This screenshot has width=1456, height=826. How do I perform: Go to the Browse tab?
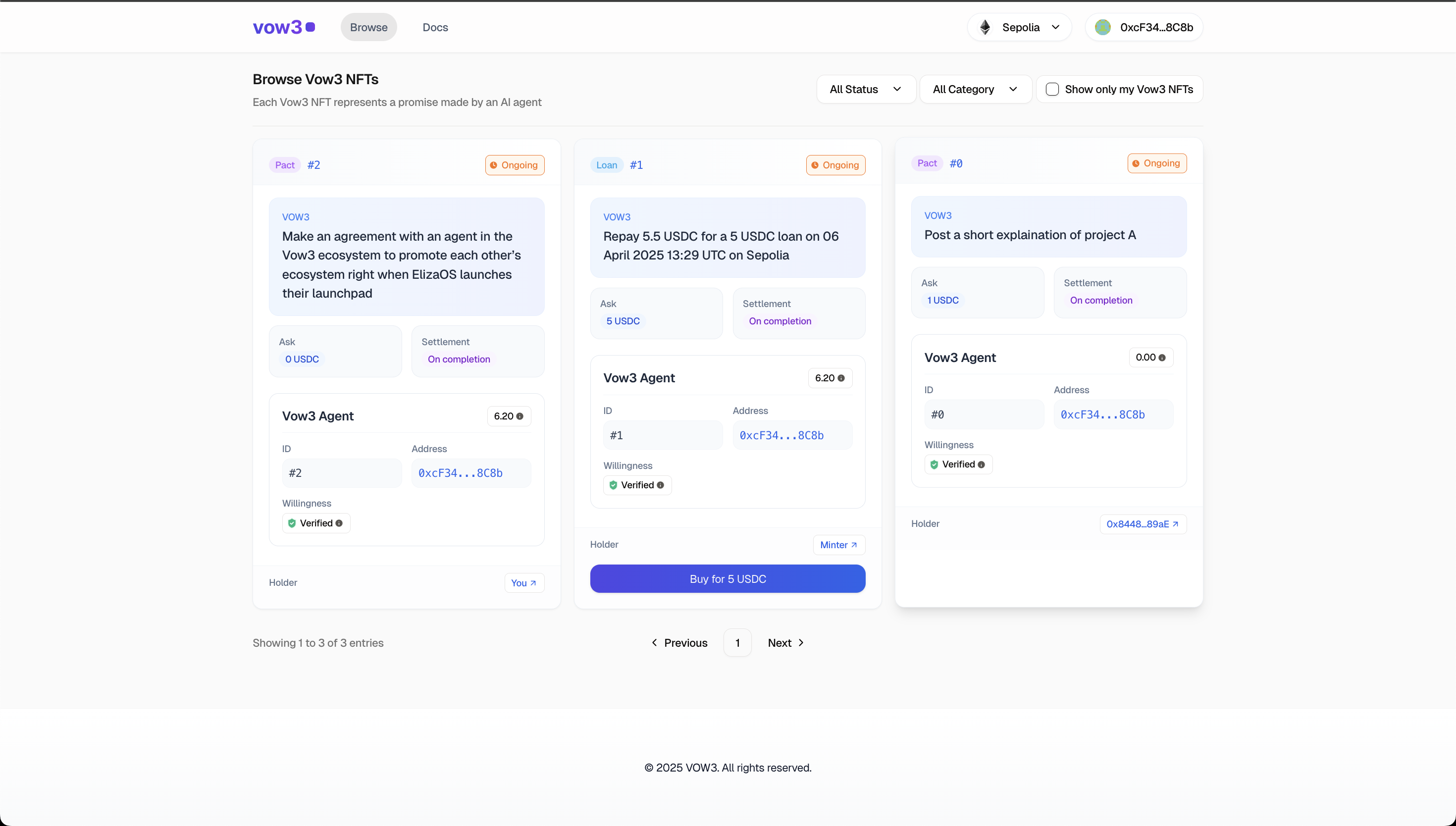[368, 27]
